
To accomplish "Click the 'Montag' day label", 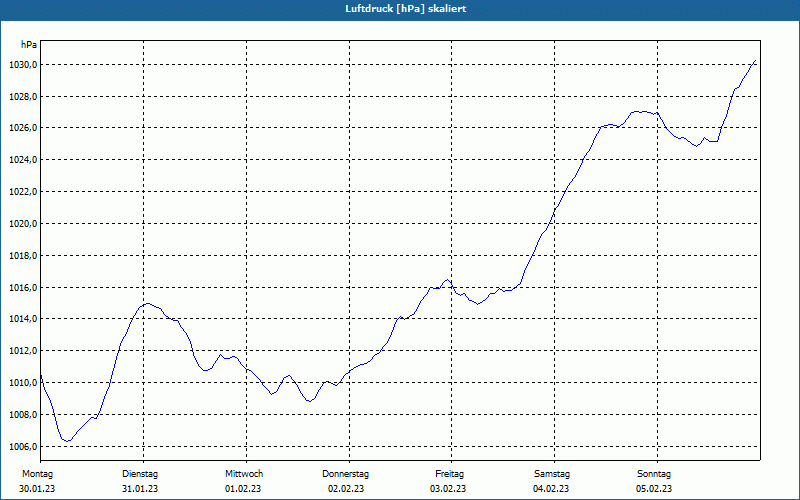I will coord(37,474).
